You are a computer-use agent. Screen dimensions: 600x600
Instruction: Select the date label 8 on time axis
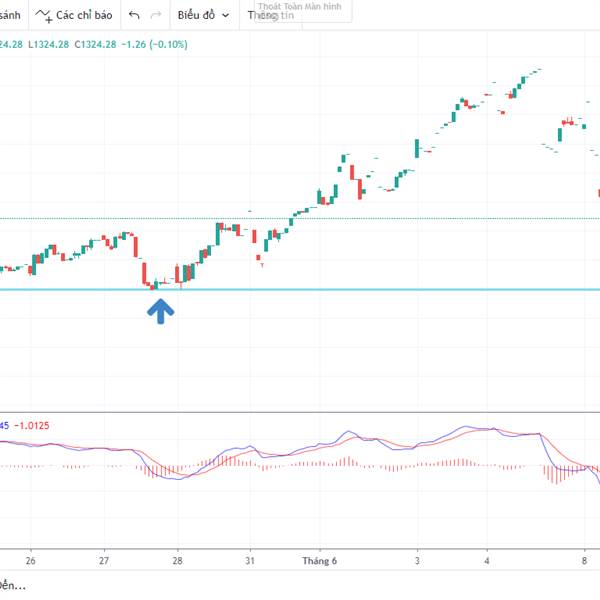click(584, 561)
